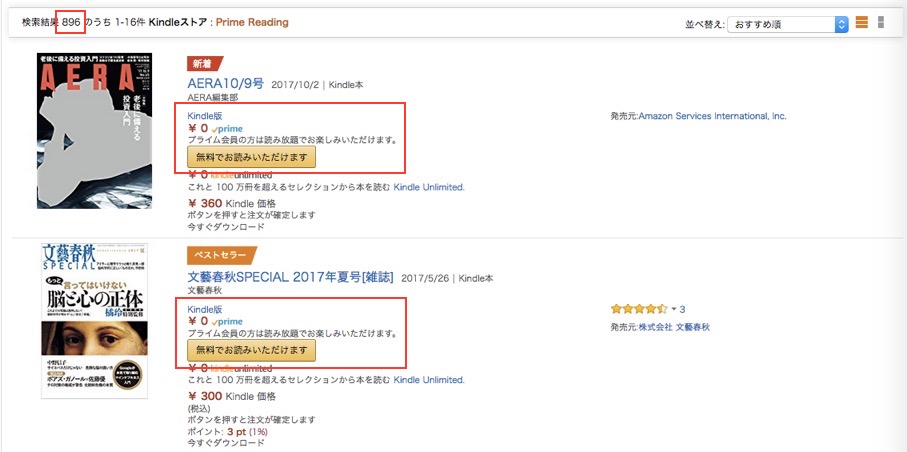
Task: Click the AERA magazine cover thumbnail
Action: pos(94,131)
